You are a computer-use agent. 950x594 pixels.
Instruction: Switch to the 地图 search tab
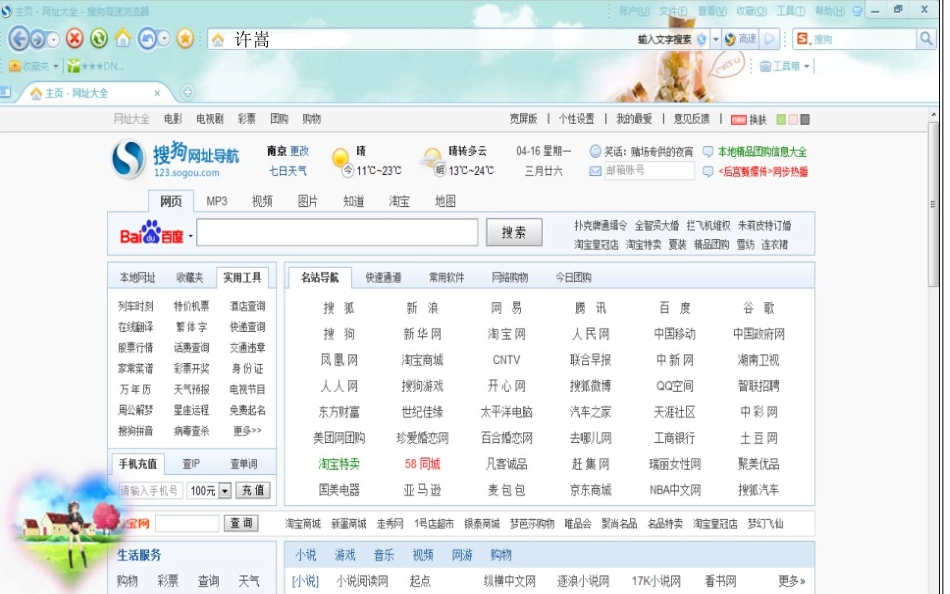(445, 201)
